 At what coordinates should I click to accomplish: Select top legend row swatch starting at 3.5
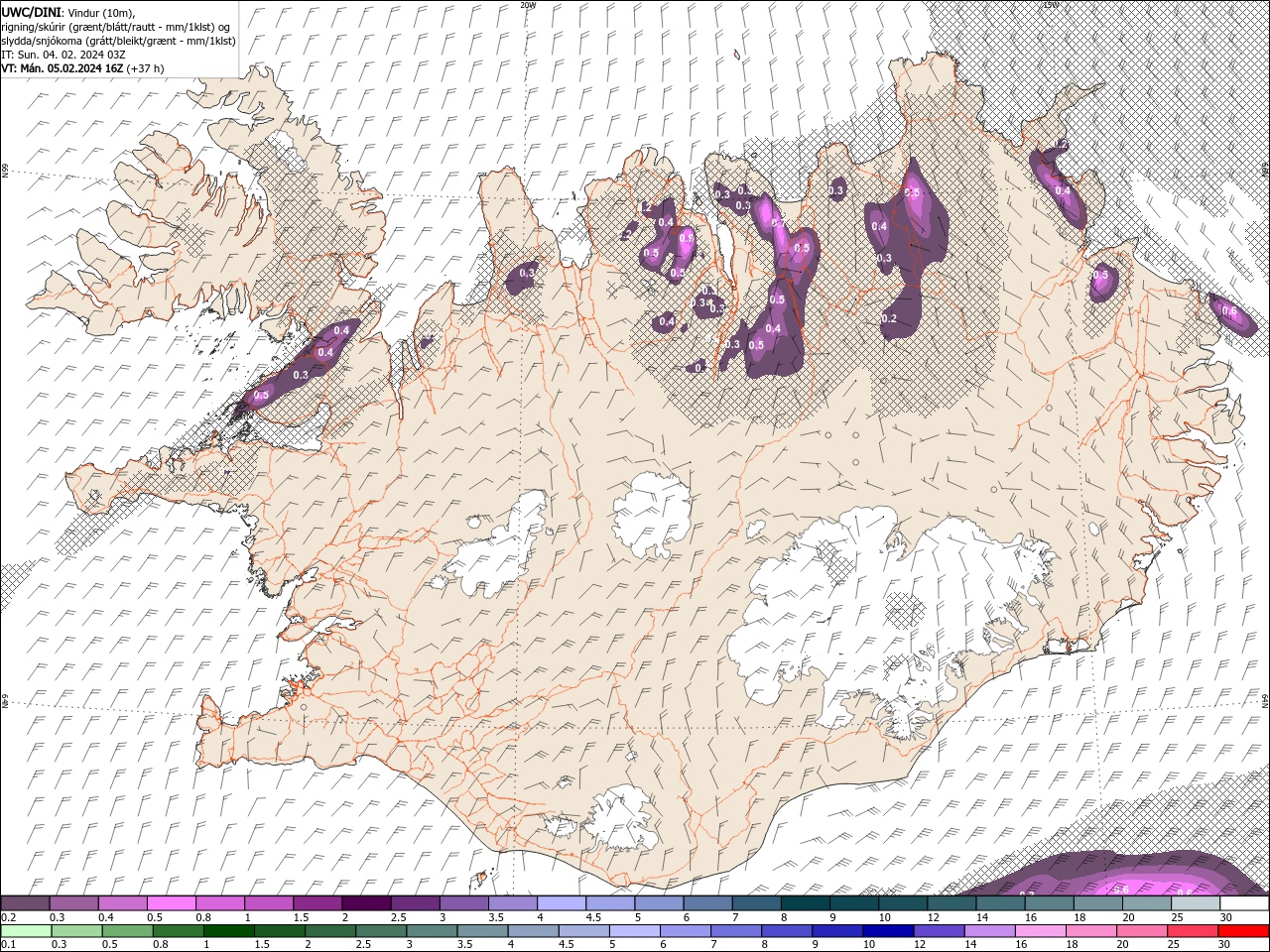pos(512,903)
